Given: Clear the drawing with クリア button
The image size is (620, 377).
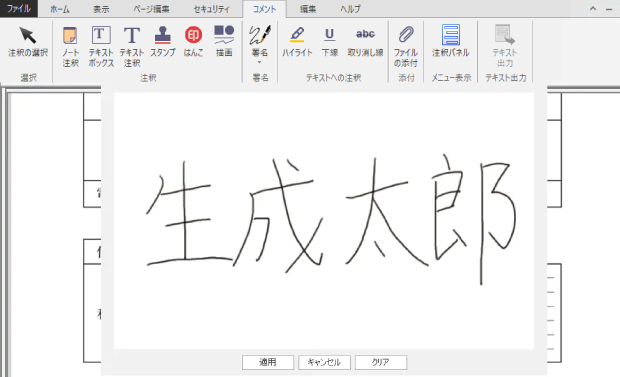Looking at the screenshot, I should pyautogui.click(x=381, y=362).
